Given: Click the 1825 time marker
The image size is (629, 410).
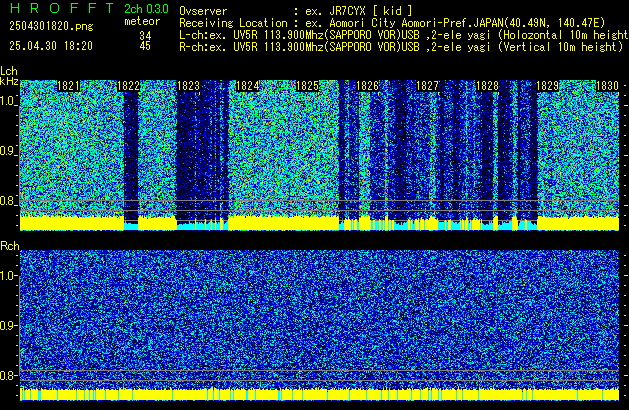Looking at the screenshot, I should pos(307,86).
